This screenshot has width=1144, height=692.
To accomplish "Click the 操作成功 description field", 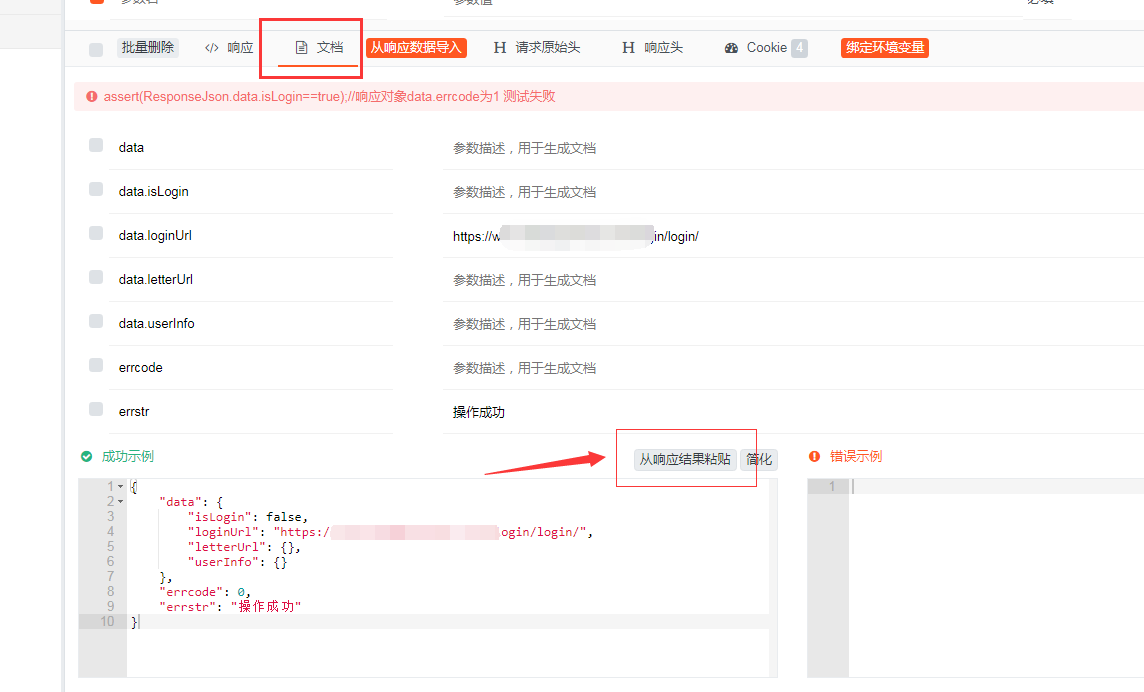I will 793,412.
